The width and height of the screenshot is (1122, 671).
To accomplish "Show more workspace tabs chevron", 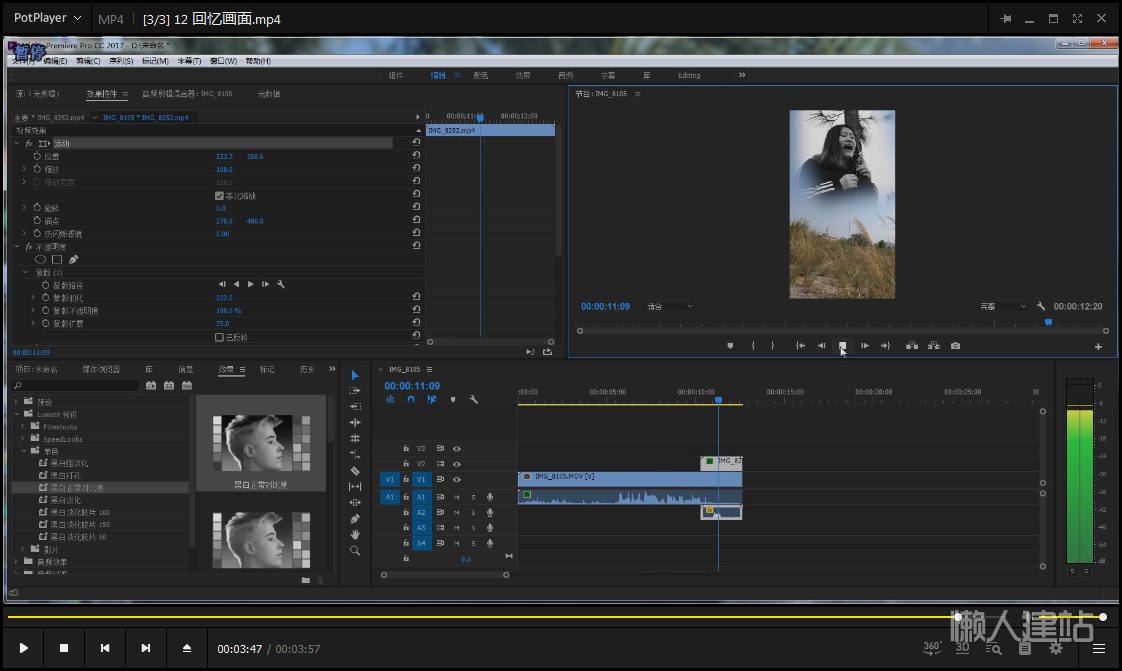I will 742,74.
